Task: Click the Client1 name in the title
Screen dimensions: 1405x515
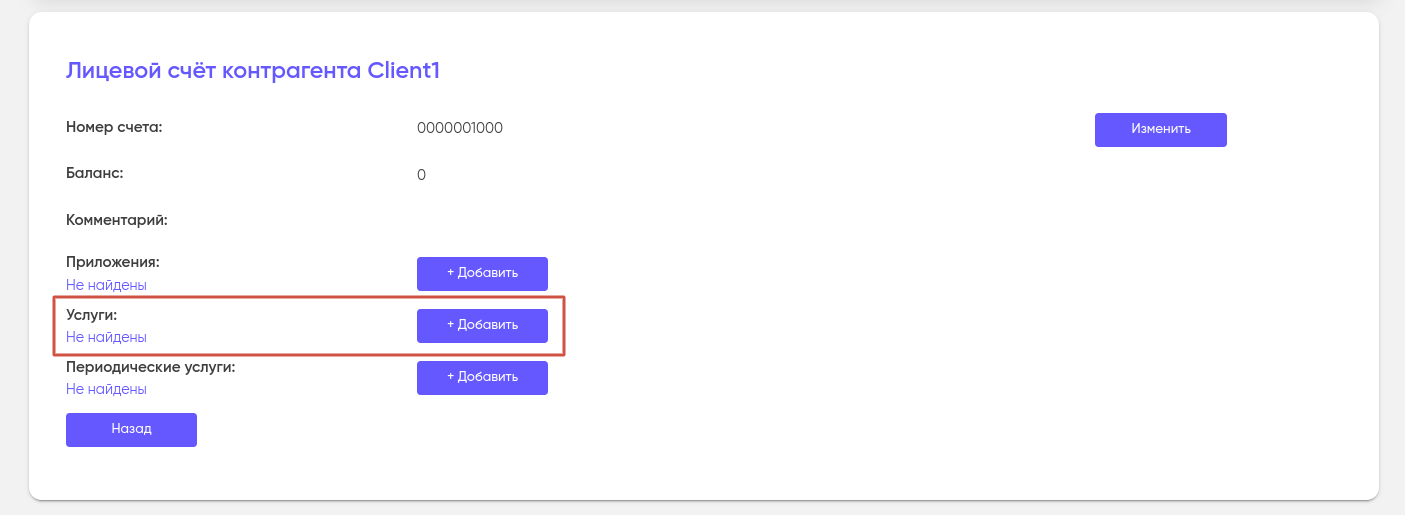Action: [x=403, y=71]
